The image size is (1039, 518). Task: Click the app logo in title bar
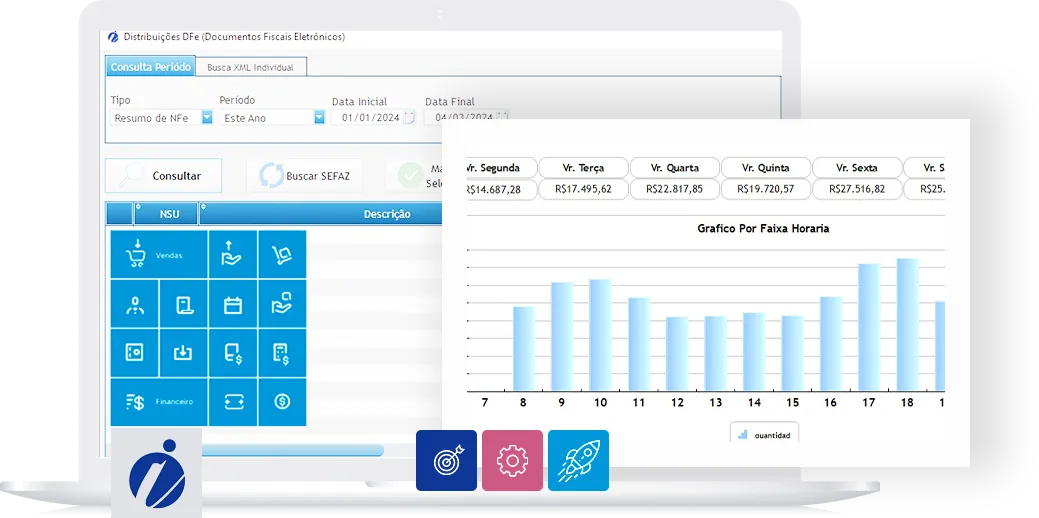coord(113,37)
